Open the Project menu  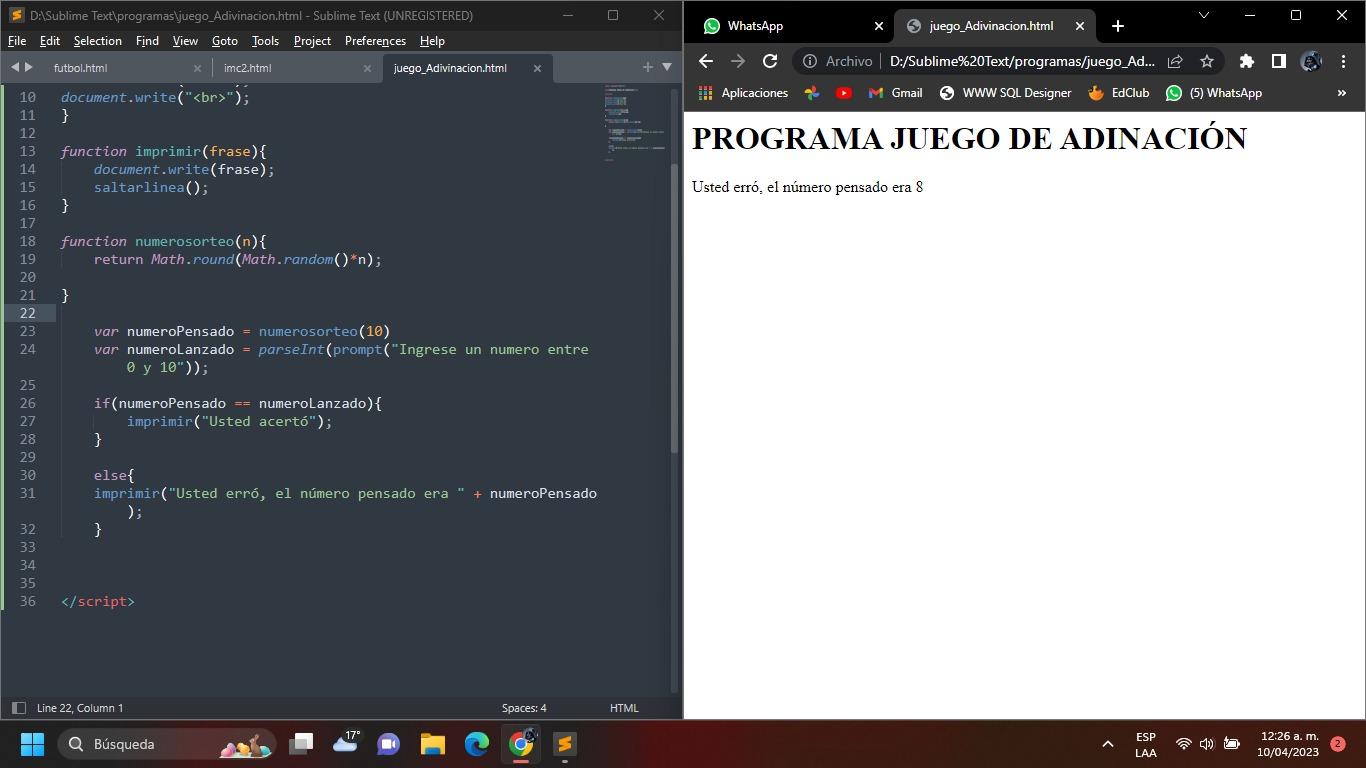312,41
